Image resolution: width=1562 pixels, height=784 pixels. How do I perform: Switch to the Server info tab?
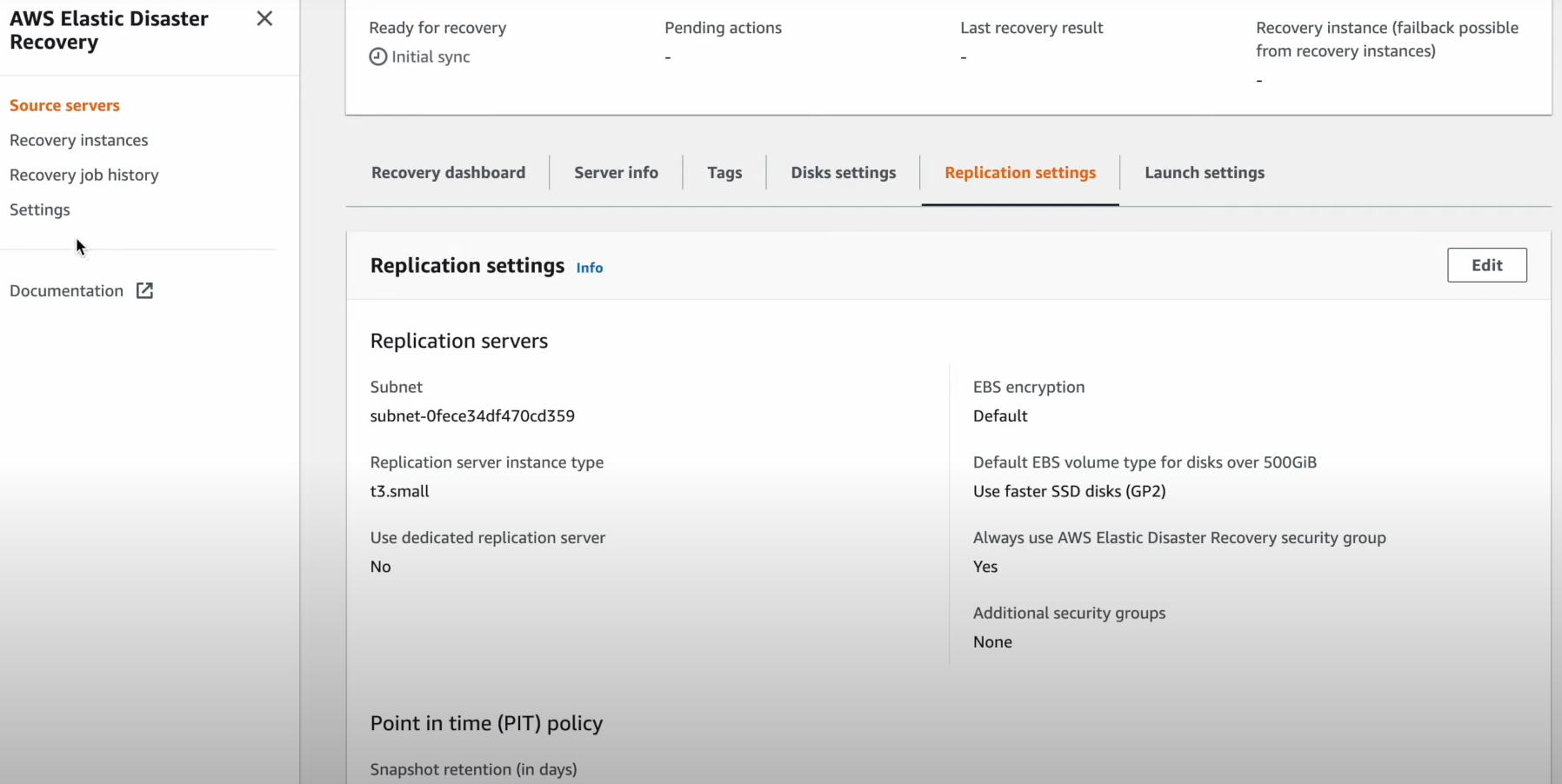[x=616, y=172]
